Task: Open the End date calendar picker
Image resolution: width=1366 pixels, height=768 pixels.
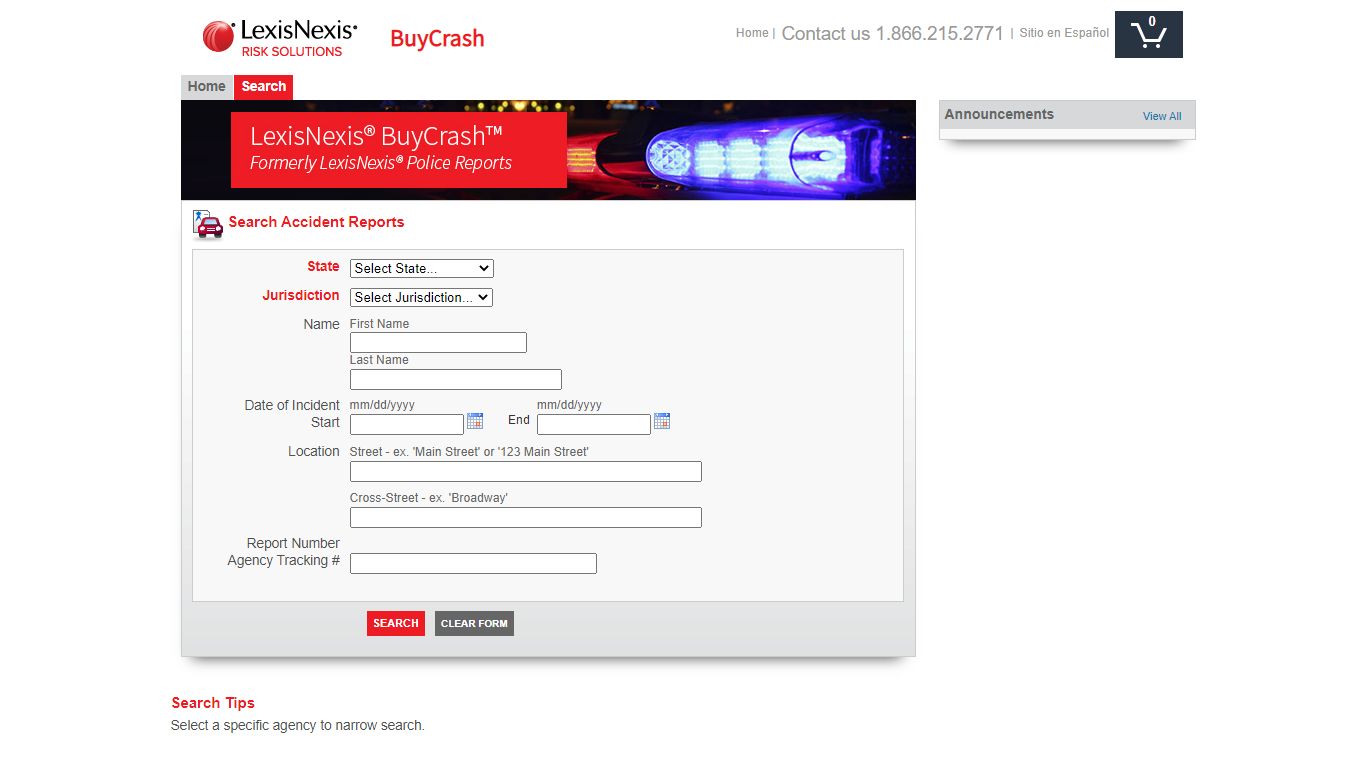Action: (x=662, y=421)
